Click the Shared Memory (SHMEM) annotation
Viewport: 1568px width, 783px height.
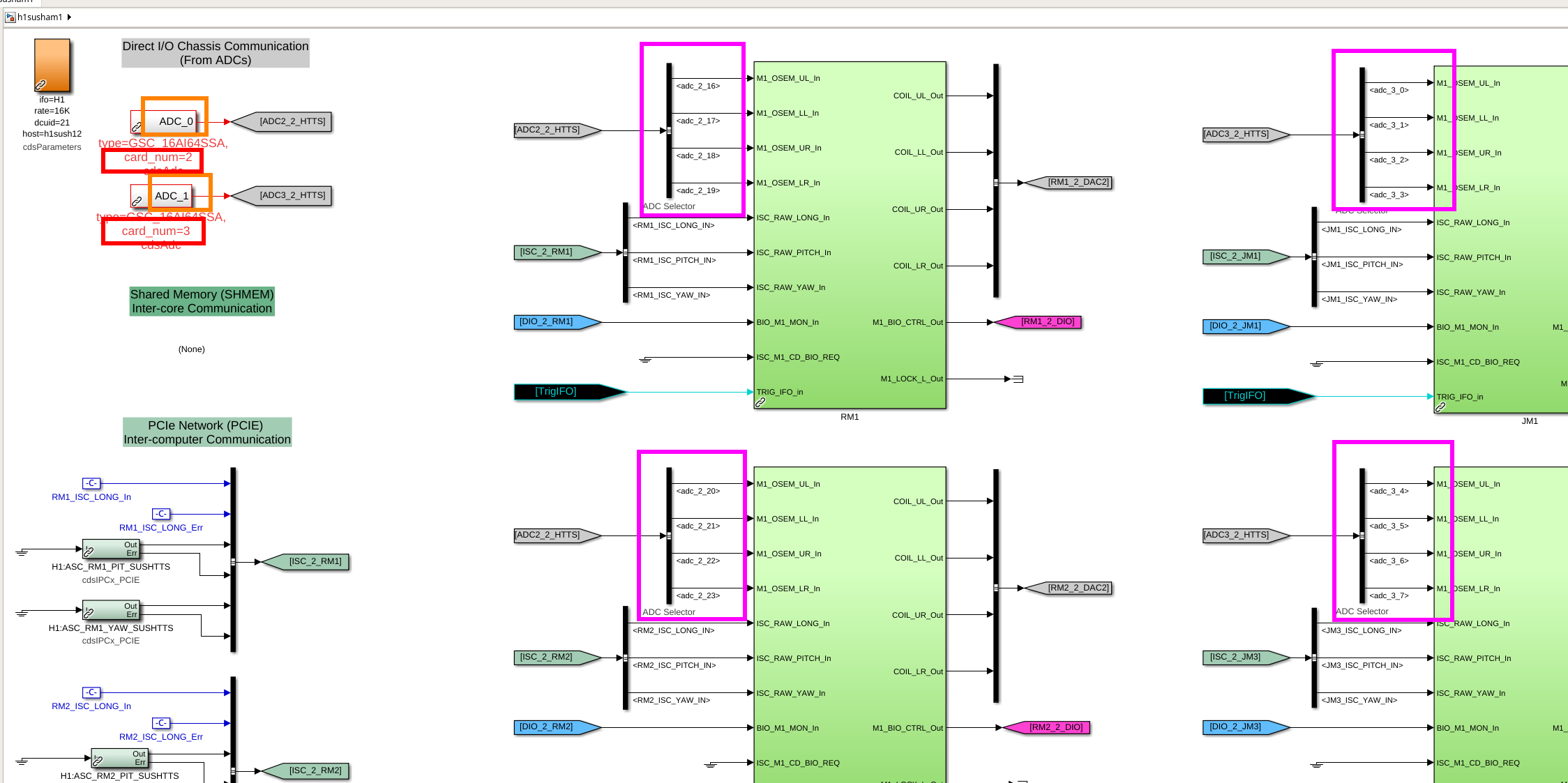coord(202,301)
